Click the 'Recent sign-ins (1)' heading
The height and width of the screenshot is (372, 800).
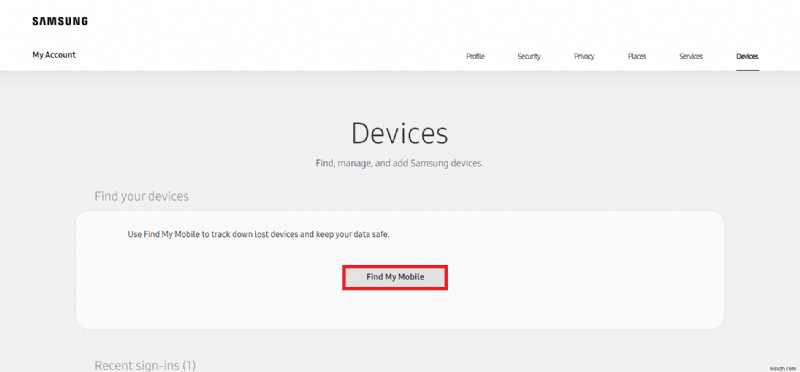[145, 365]
